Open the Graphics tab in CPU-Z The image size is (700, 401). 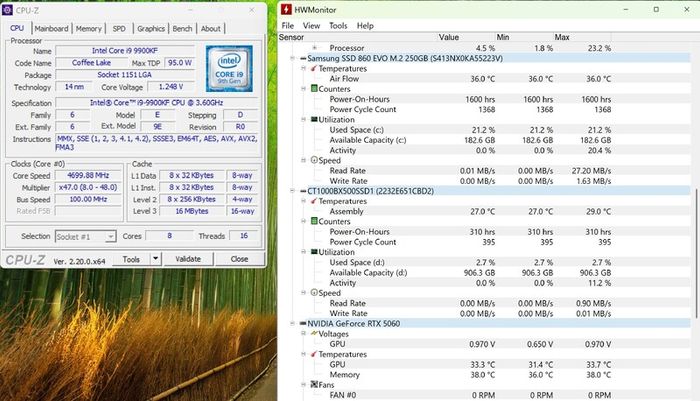tap(151, 29)
